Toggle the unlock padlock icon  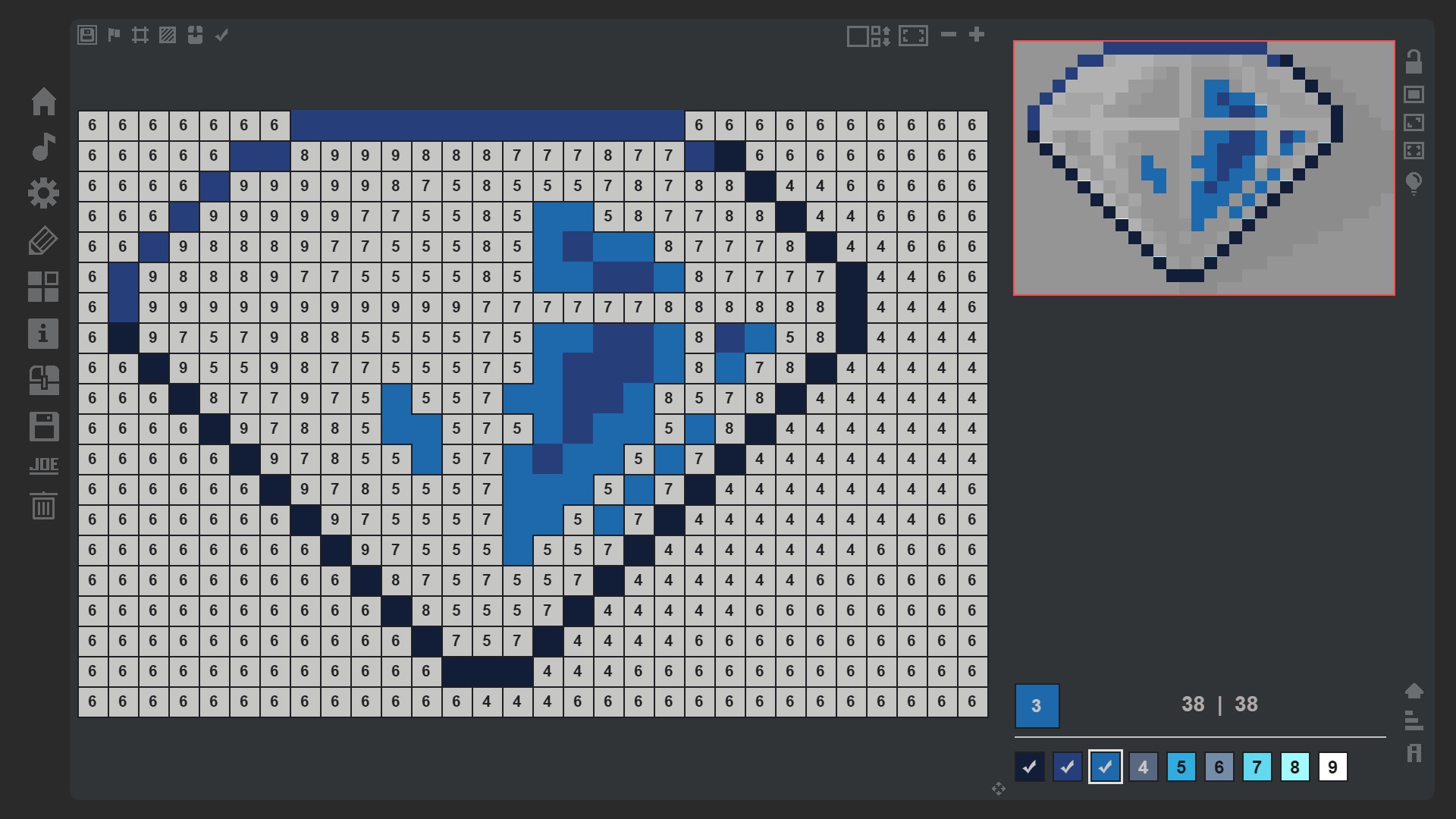pyautogui.click(x=1414, y=61)
